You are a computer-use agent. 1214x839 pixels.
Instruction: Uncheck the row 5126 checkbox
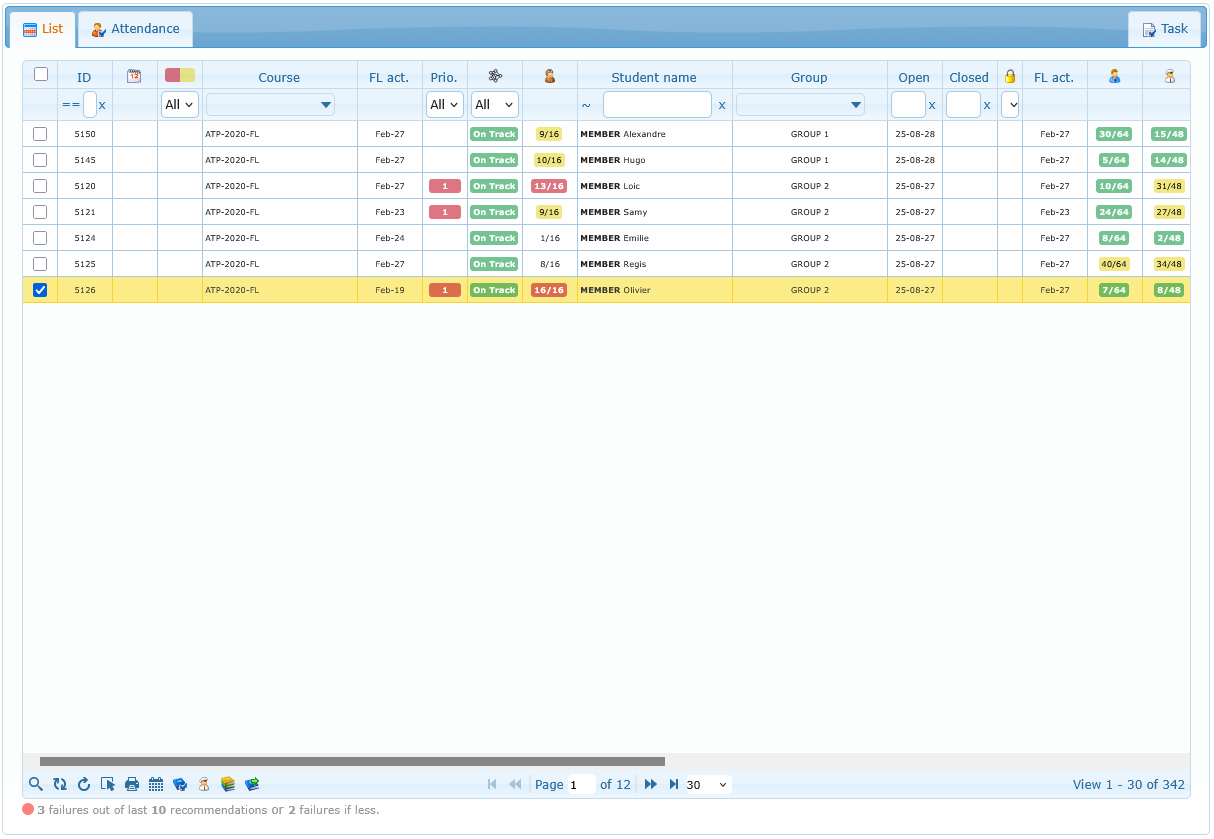[x=40, y=290]
